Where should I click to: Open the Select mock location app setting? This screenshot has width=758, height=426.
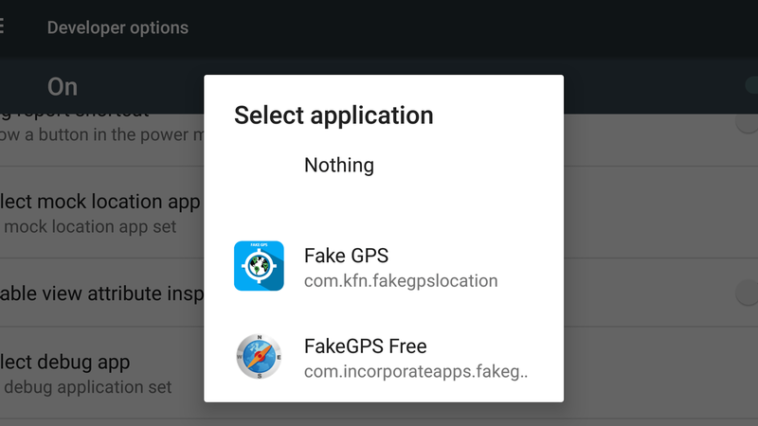pos(102,213)
